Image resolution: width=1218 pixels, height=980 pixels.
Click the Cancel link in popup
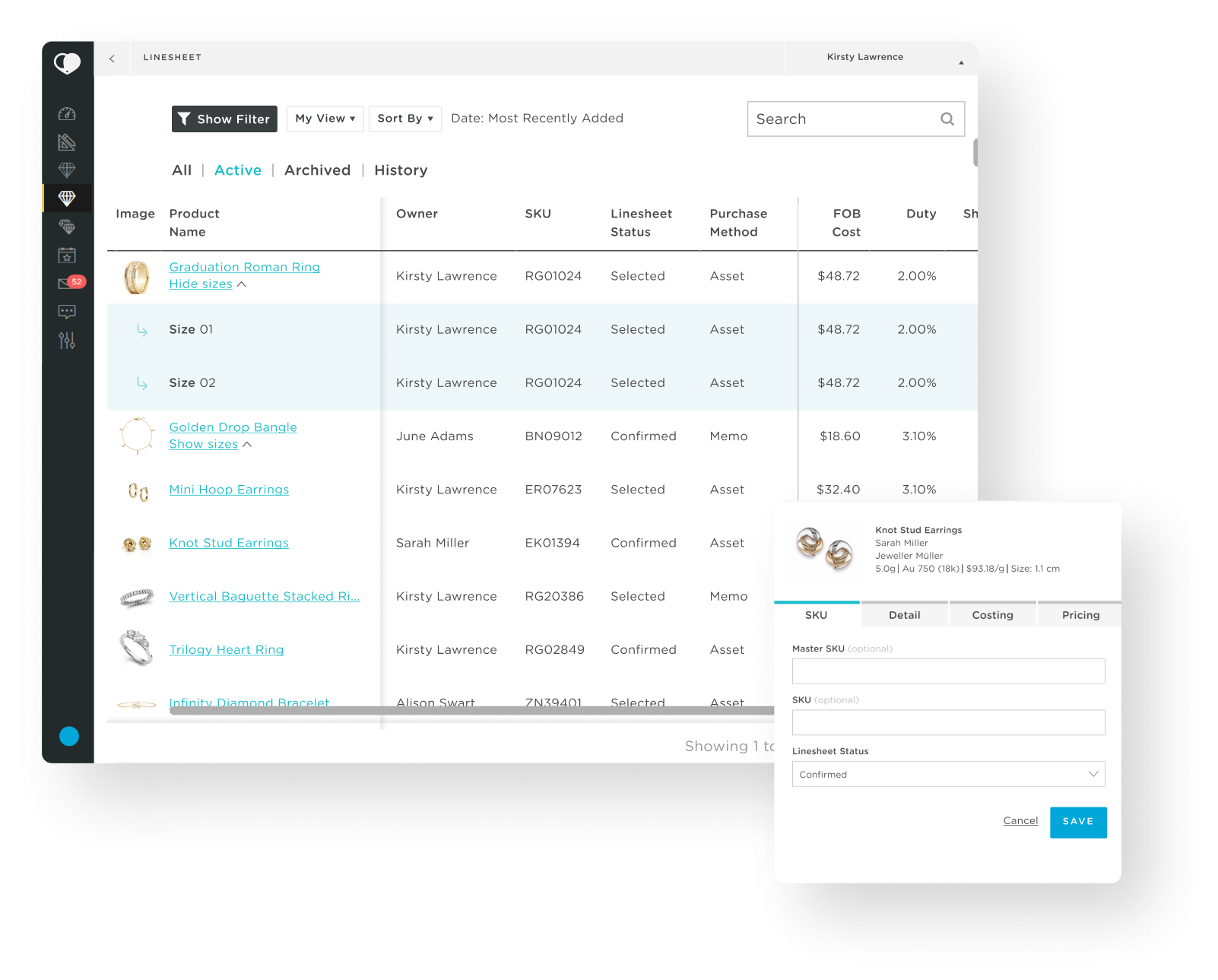click(x=1020, y=821)
